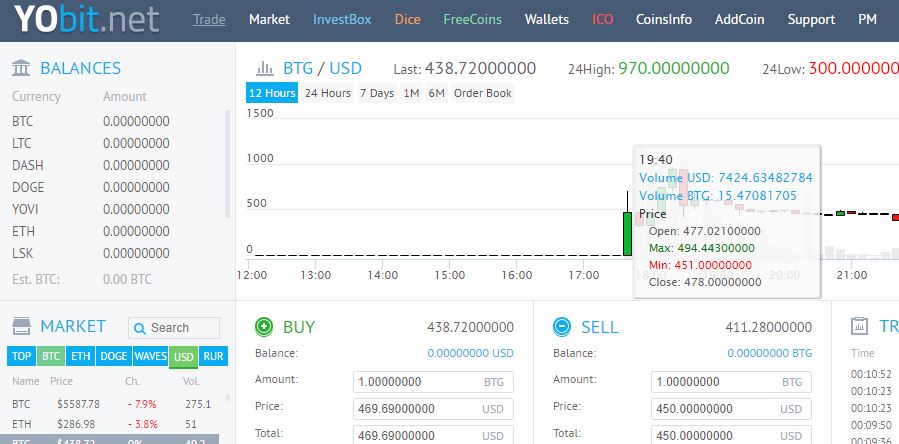Click the bar chart icon beside BTG/USD
This screenshot has height=444, width=899.
(265, 68)
